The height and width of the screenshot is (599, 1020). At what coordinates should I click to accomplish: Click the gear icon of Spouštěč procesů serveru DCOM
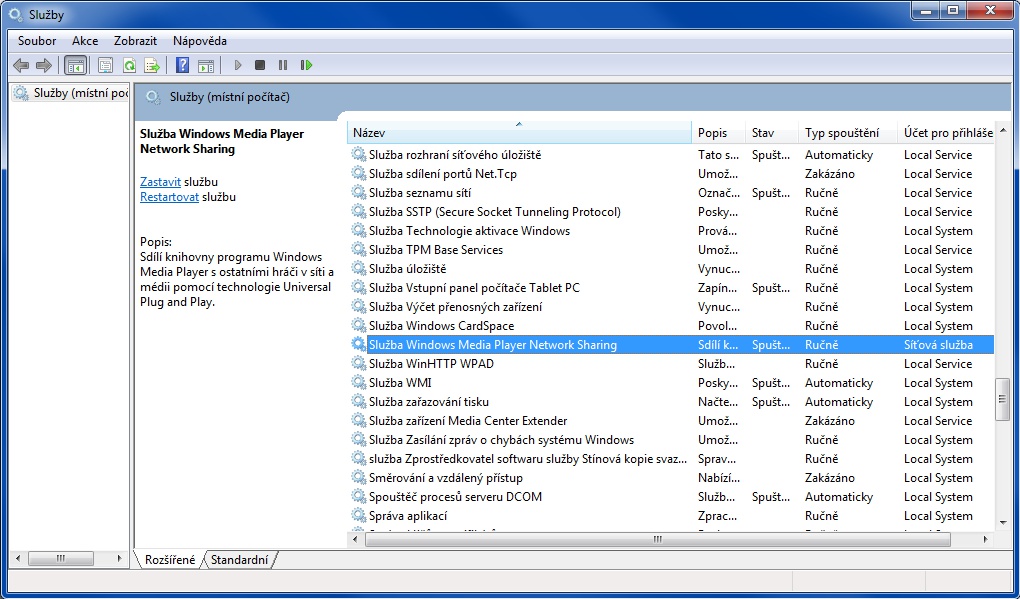(358, 496)
